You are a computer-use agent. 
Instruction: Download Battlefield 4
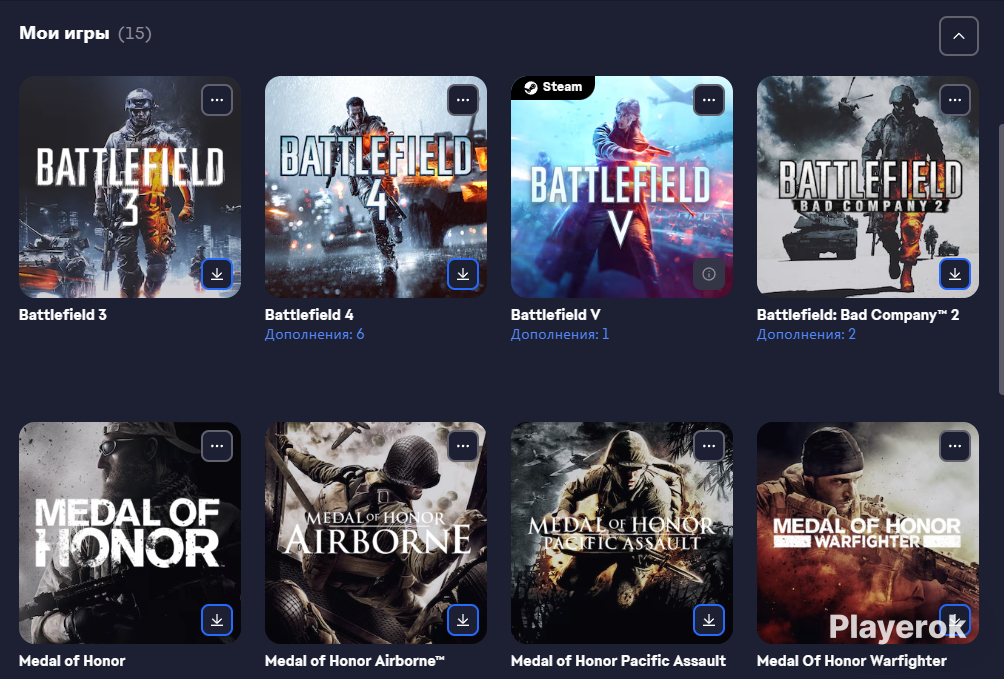tap(463, 274)
